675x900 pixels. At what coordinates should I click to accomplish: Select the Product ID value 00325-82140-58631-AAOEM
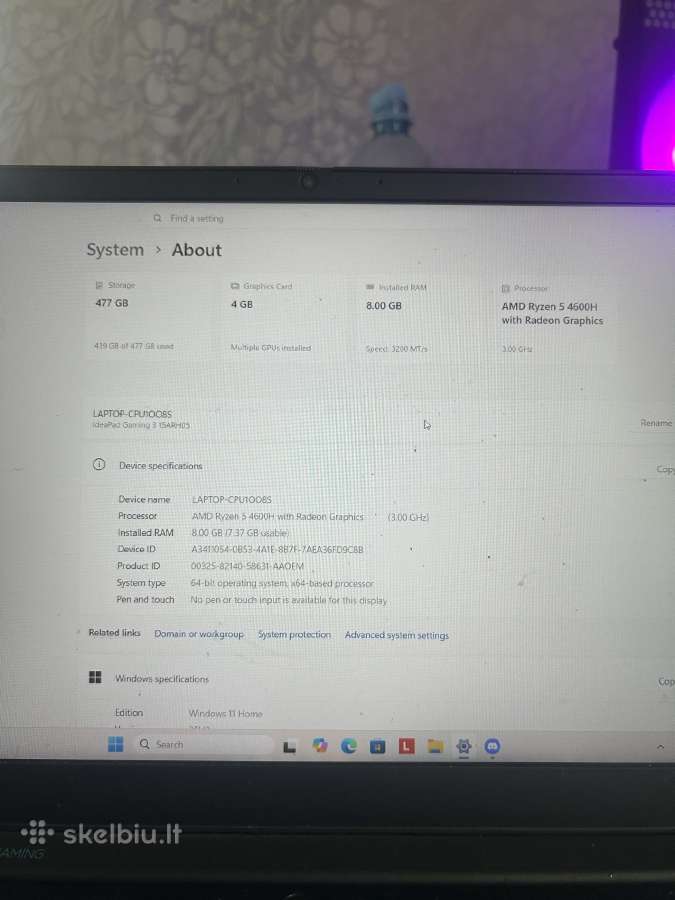(x=247, y=566)
